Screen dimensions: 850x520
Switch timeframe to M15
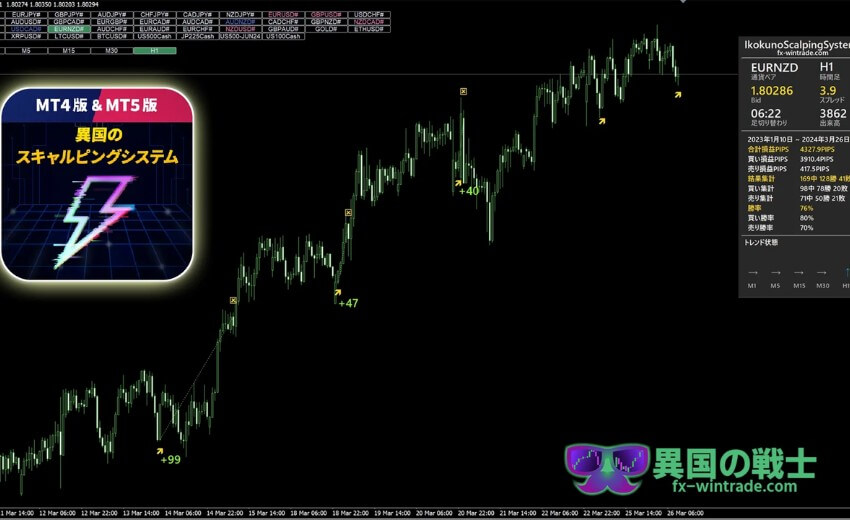click(x=69, y=50)
